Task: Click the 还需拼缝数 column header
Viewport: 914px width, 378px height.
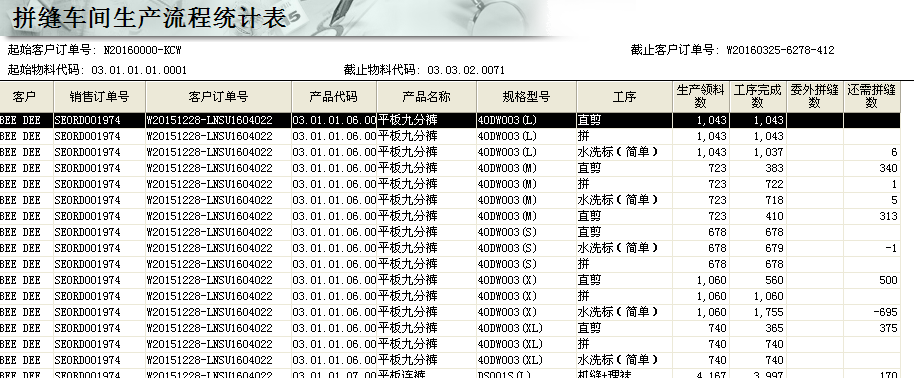Action: click(x=872, y=97)
